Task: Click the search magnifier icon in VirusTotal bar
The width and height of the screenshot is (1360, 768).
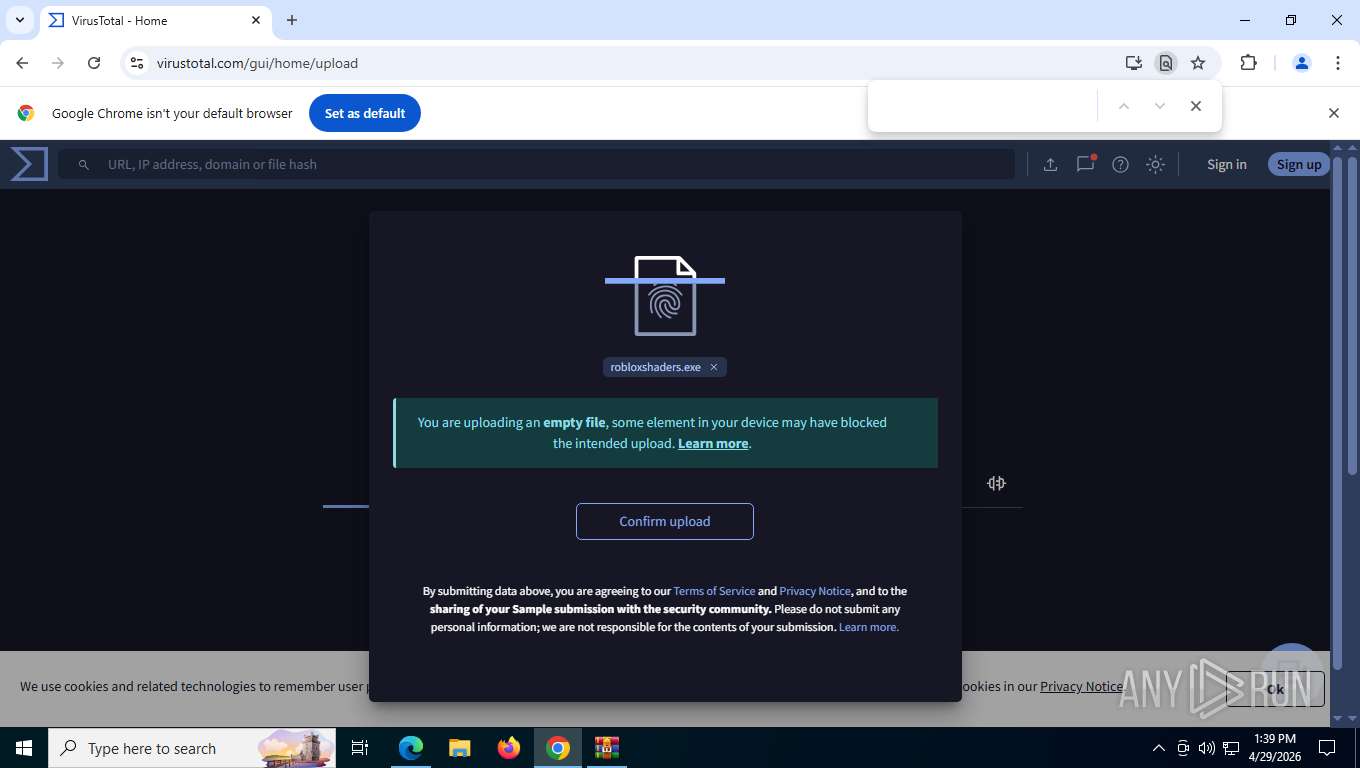Action: click(84, 165)
